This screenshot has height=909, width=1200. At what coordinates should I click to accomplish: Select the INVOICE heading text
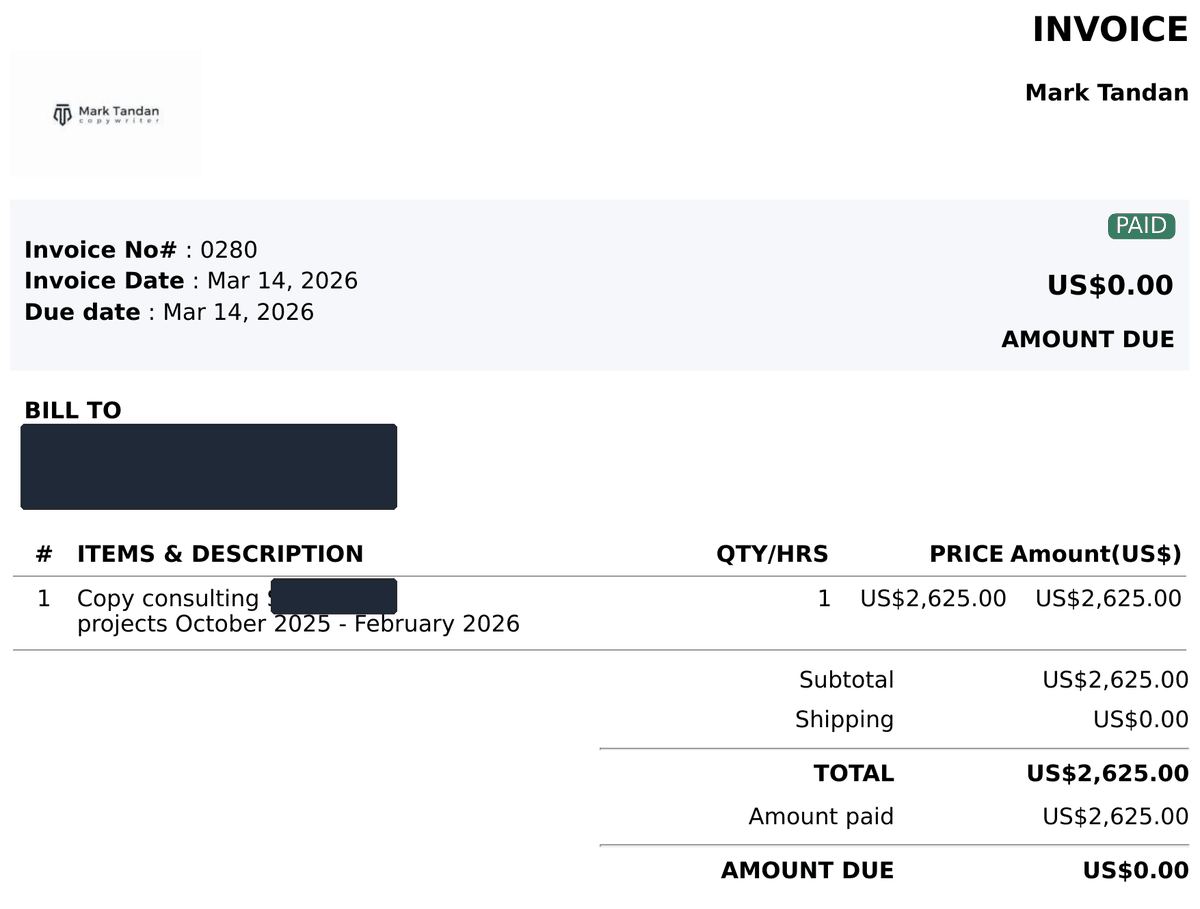point(1110,30)
